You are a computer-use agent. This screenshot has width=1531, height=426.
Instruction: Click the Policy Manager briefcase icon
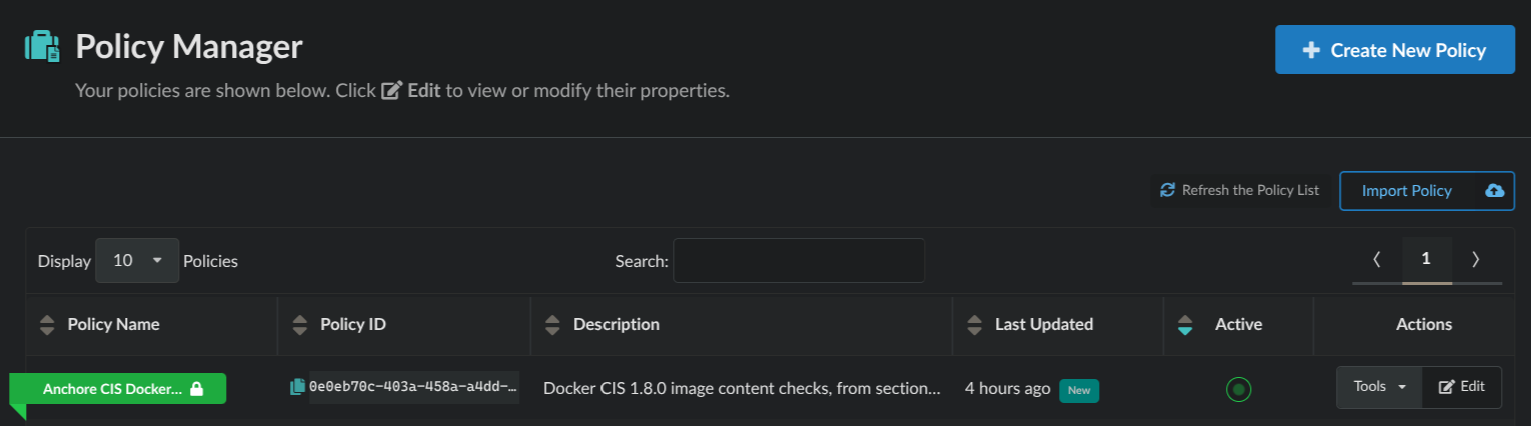coord(42,47)
